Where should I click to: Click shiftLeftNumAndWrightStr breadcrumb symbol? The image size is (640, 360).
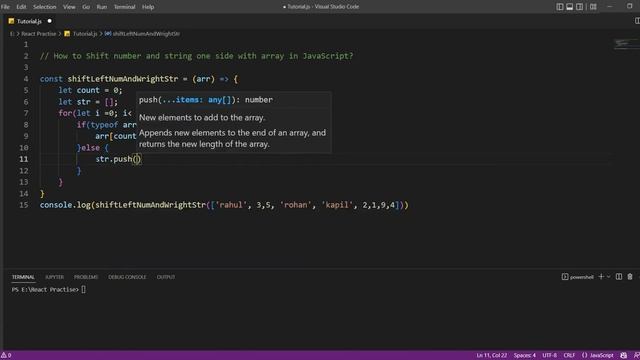(x=146, y=34)
